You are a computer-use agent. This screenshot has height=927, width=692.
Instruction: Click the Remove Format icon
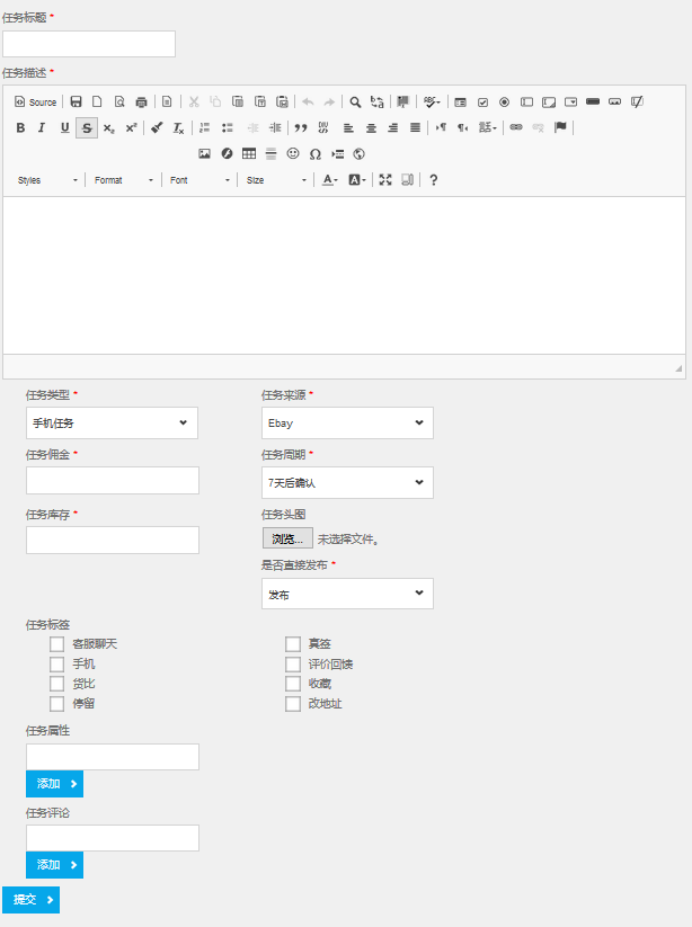[178, 128]
